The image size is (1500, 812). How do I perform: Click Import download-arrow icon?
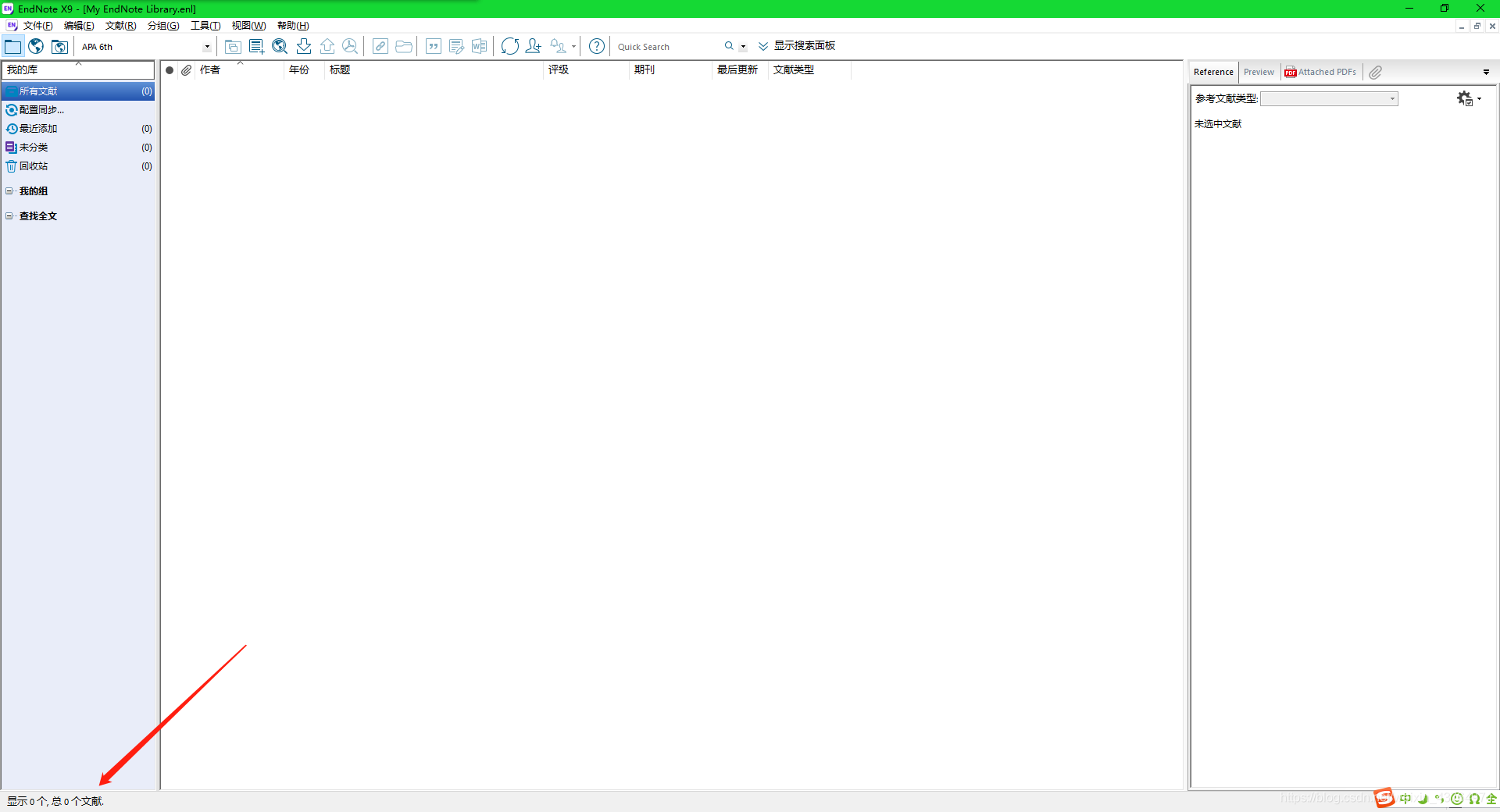pyautogui.click(x=304, y=47)
